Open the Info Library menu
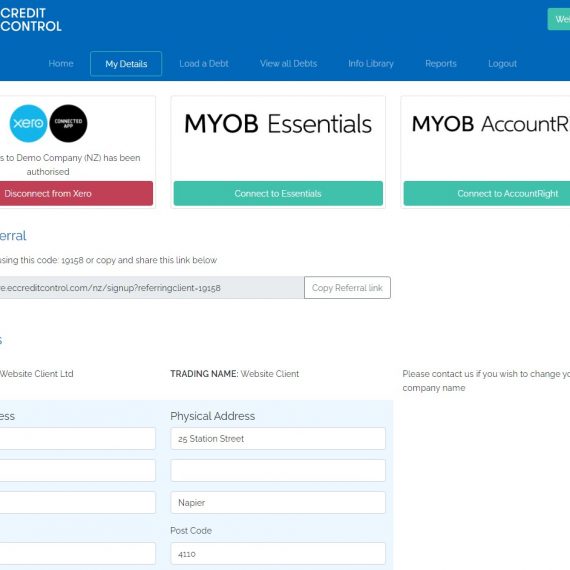The image size is (570, 570). (x=371, y=64)
